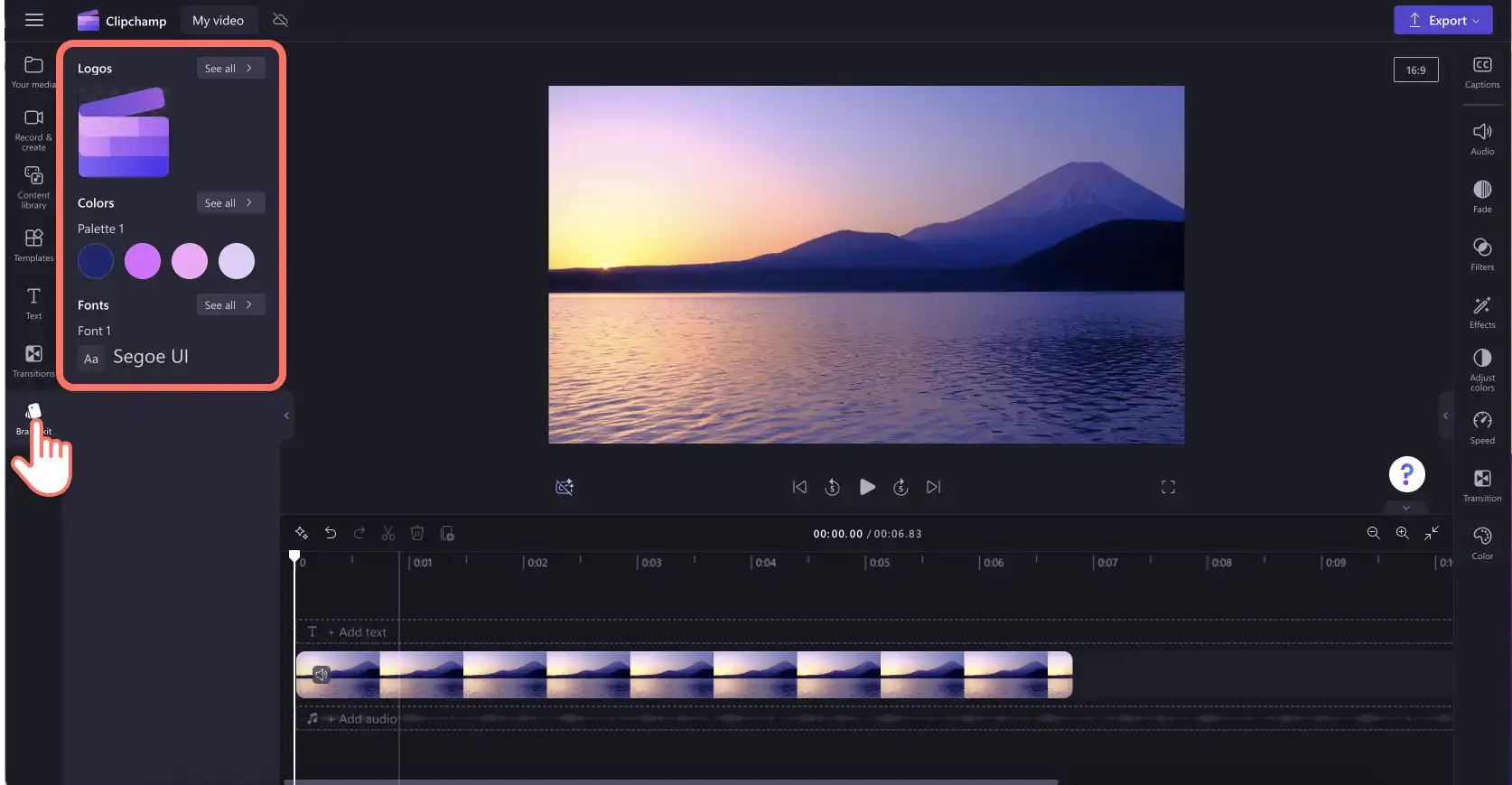Screen dimensions: 1512x785
Task: Open the 16:9 aspect ratio dropdown
Action: pos(1415,70)
